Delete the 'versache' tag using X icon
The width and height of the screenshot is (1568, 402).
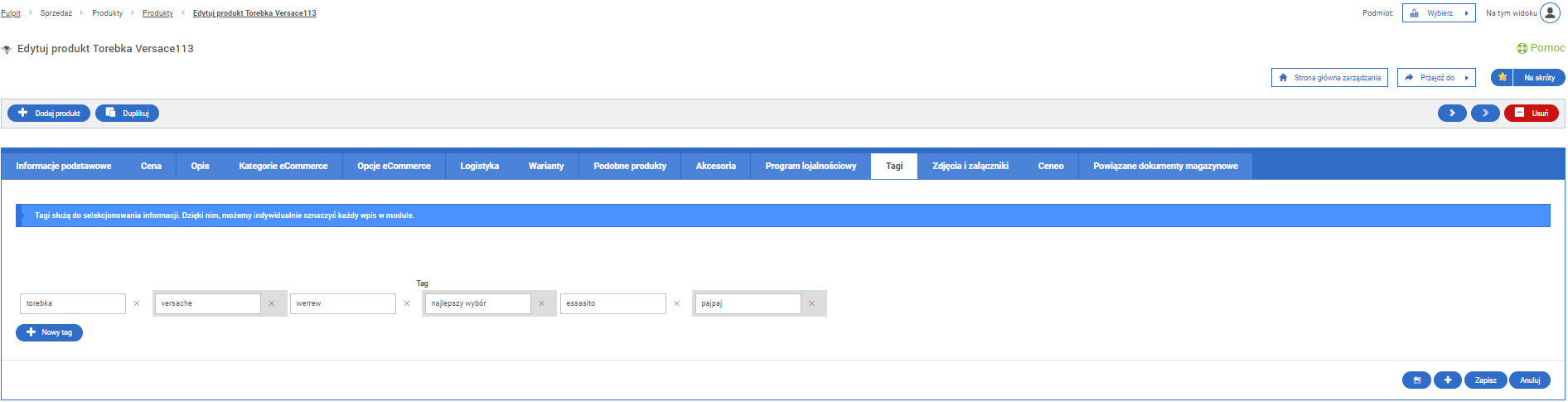[271, 304]
